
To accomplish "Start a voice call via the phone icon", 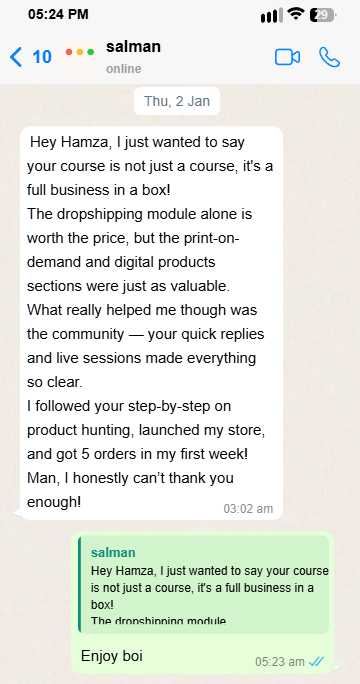I will click(329, 57).
